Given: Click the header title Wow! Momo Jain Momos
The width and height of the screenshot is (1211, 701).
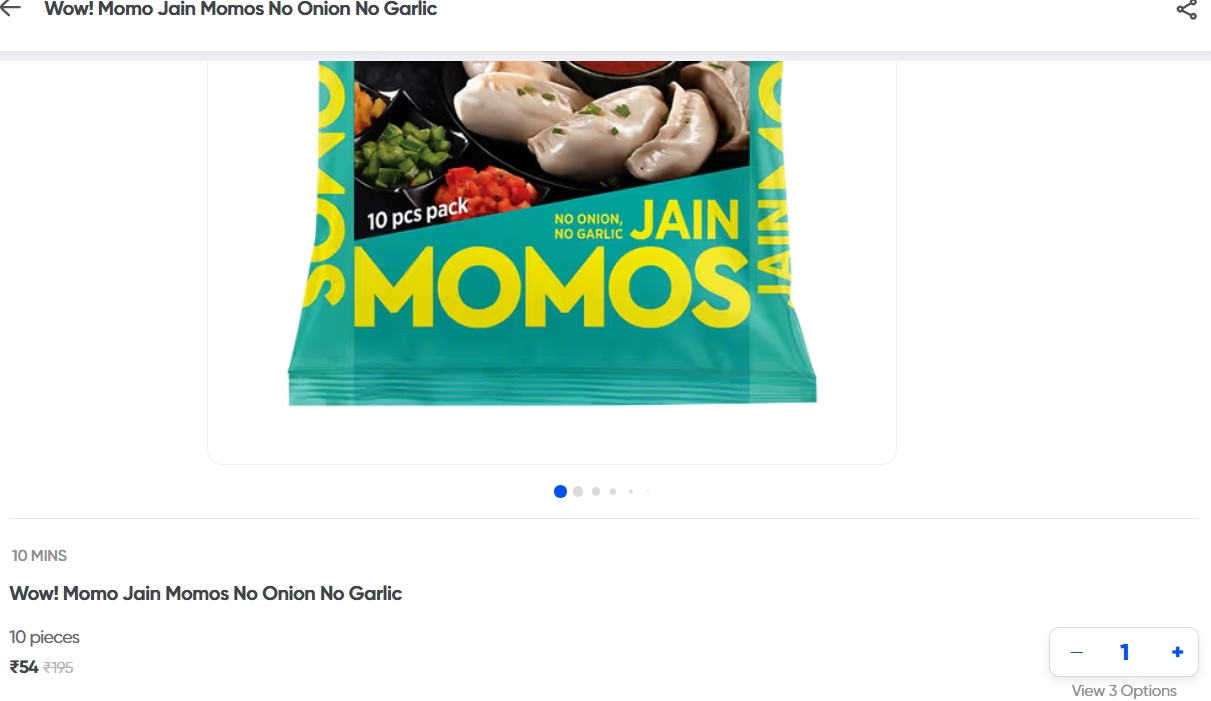Looking at the screenshot, I should (241, 9).
